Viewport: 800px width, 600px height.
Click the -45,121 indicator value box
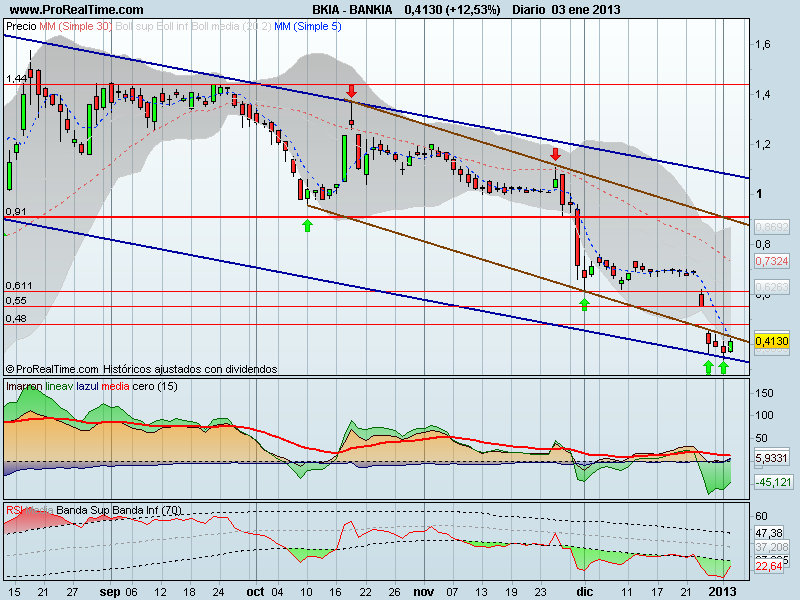773,482
